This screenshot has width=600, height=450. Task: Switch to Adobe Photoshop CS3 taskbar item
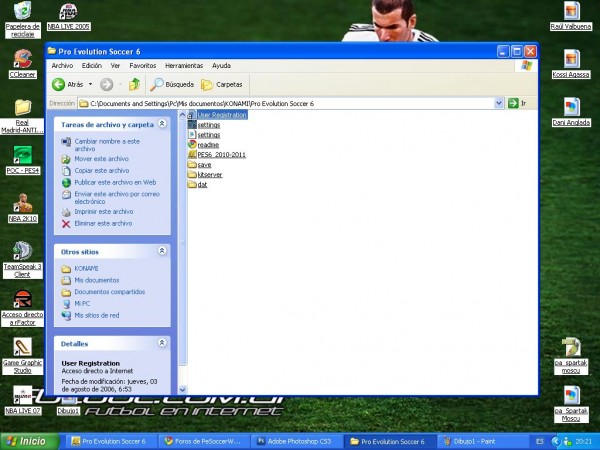point(295,441)
